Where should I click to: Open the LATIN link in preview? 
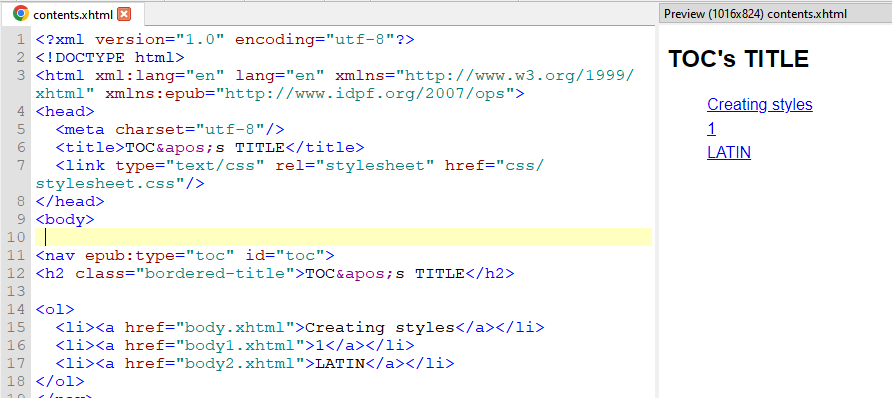(729, 153)
